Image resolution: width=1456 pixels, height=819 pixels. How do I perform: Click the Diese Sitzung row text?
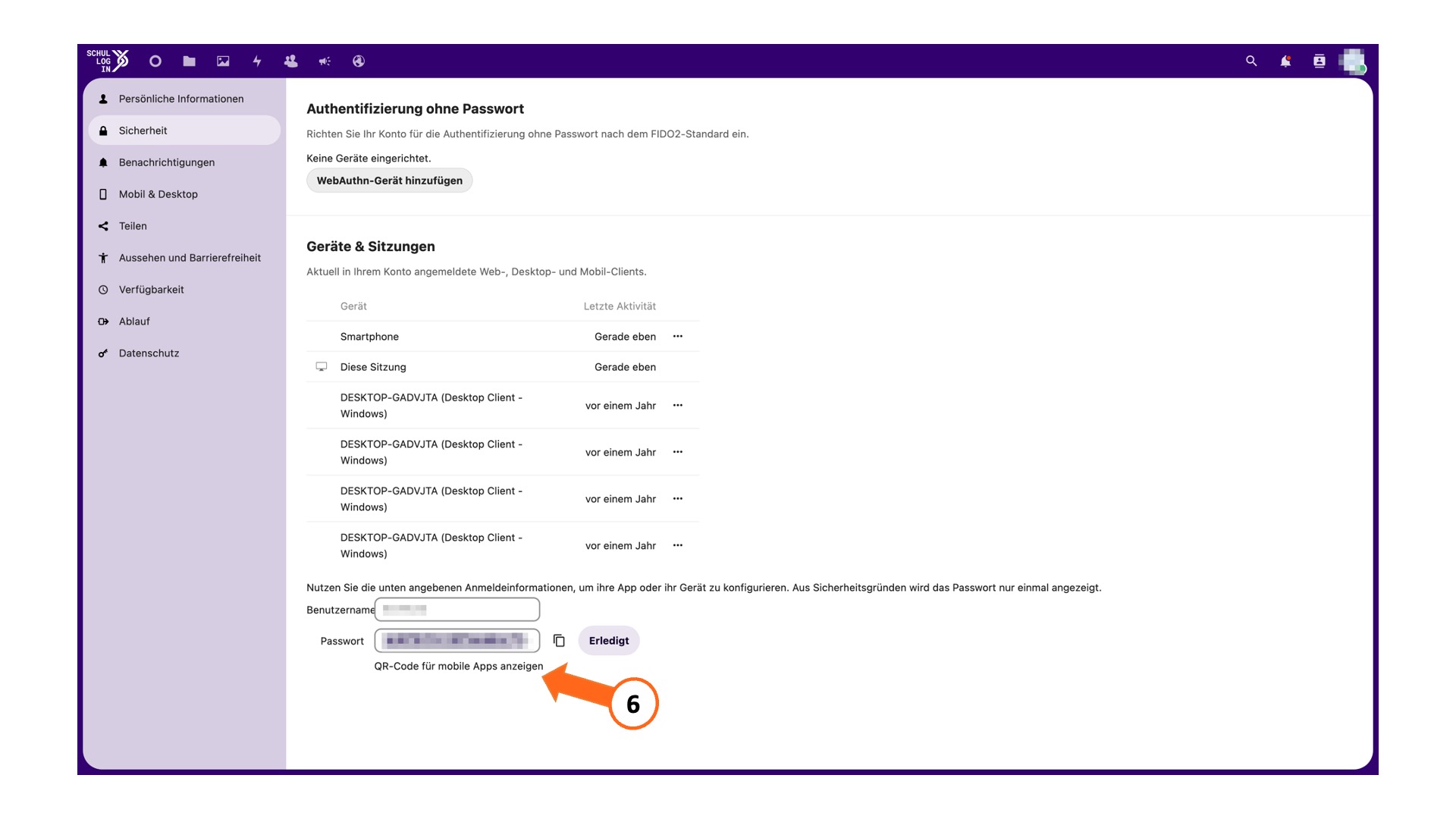(x=373, y=367)
